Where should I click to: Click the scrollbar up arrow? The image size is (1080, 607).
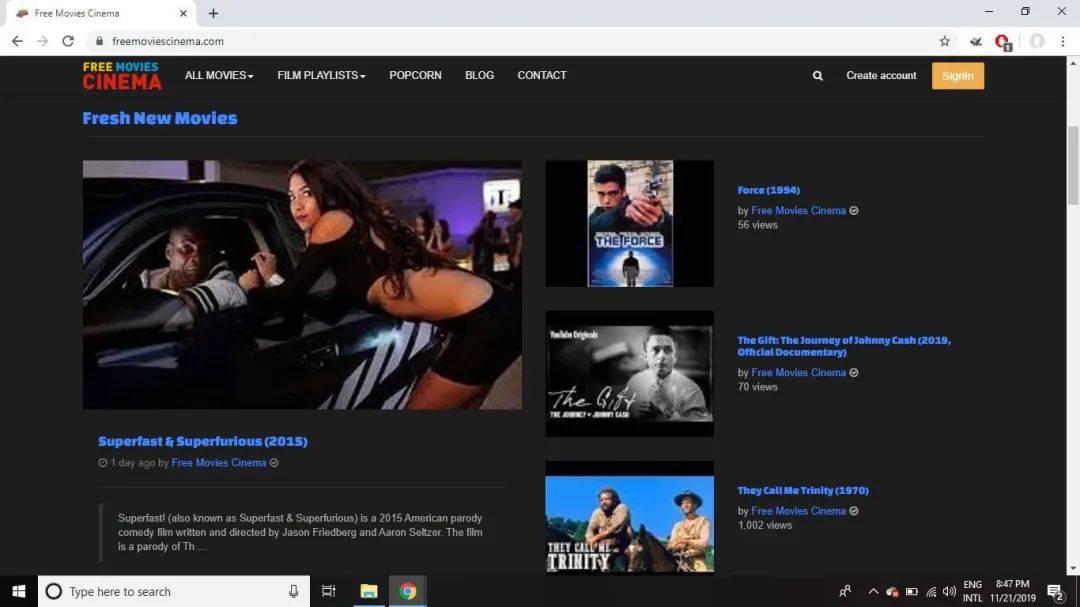1073,63
